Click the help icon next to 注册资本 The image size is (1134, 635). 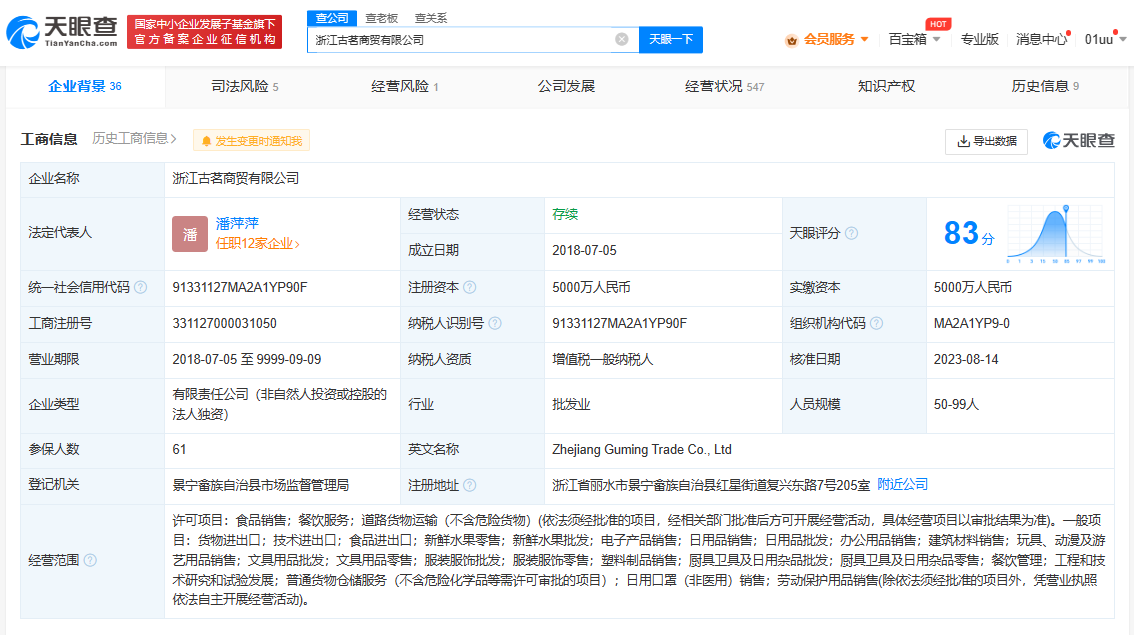[x=469, y=287]
